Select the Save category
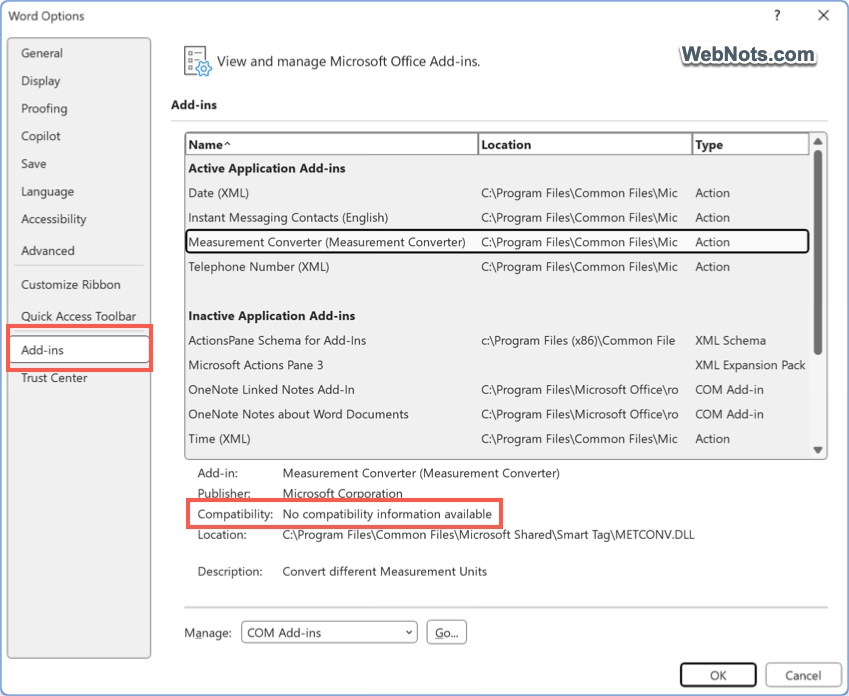The image size is (849, 696). 34,164
